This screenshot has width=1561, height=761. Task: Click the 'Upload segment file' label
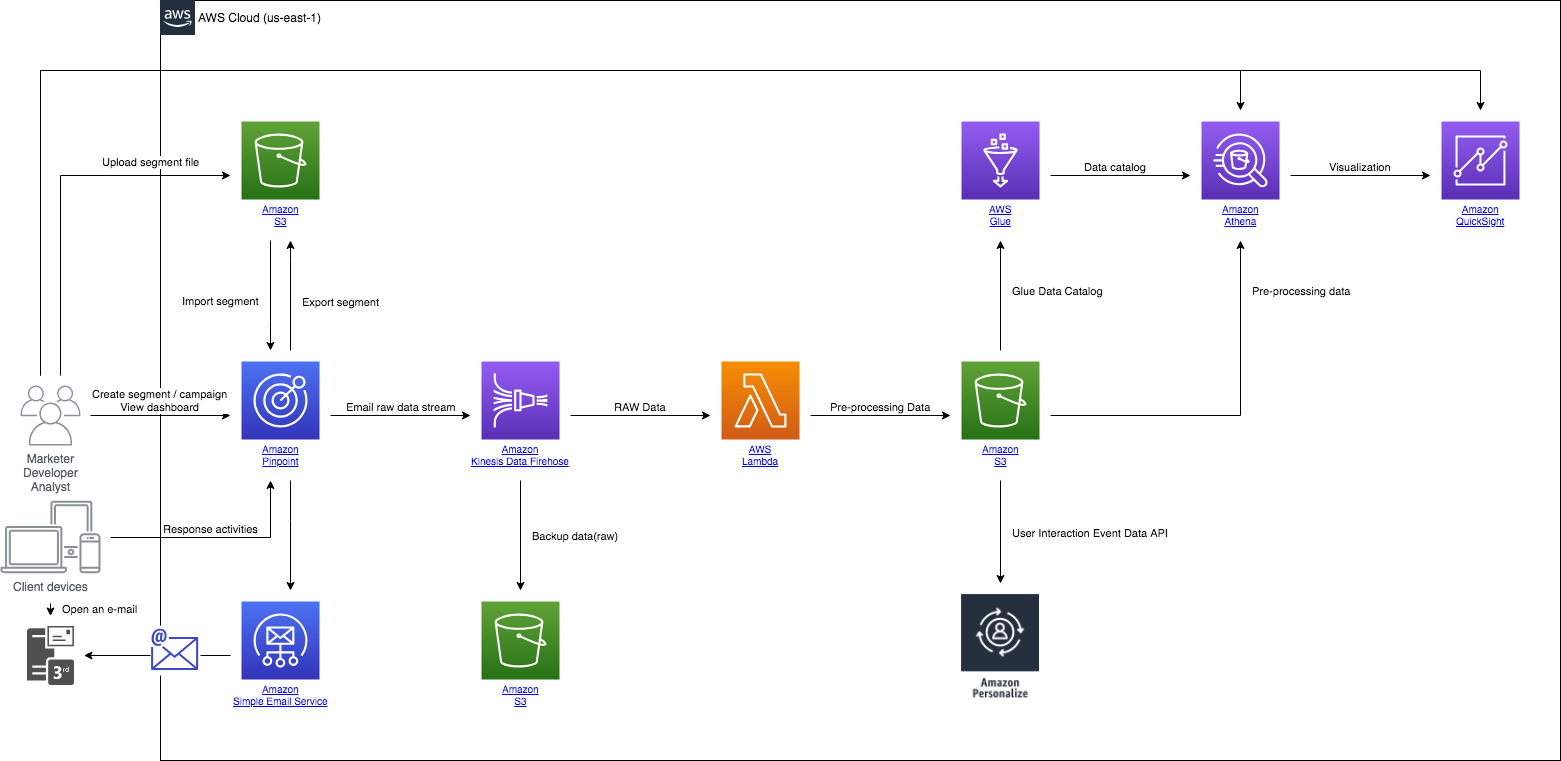[x=150, y=162]
